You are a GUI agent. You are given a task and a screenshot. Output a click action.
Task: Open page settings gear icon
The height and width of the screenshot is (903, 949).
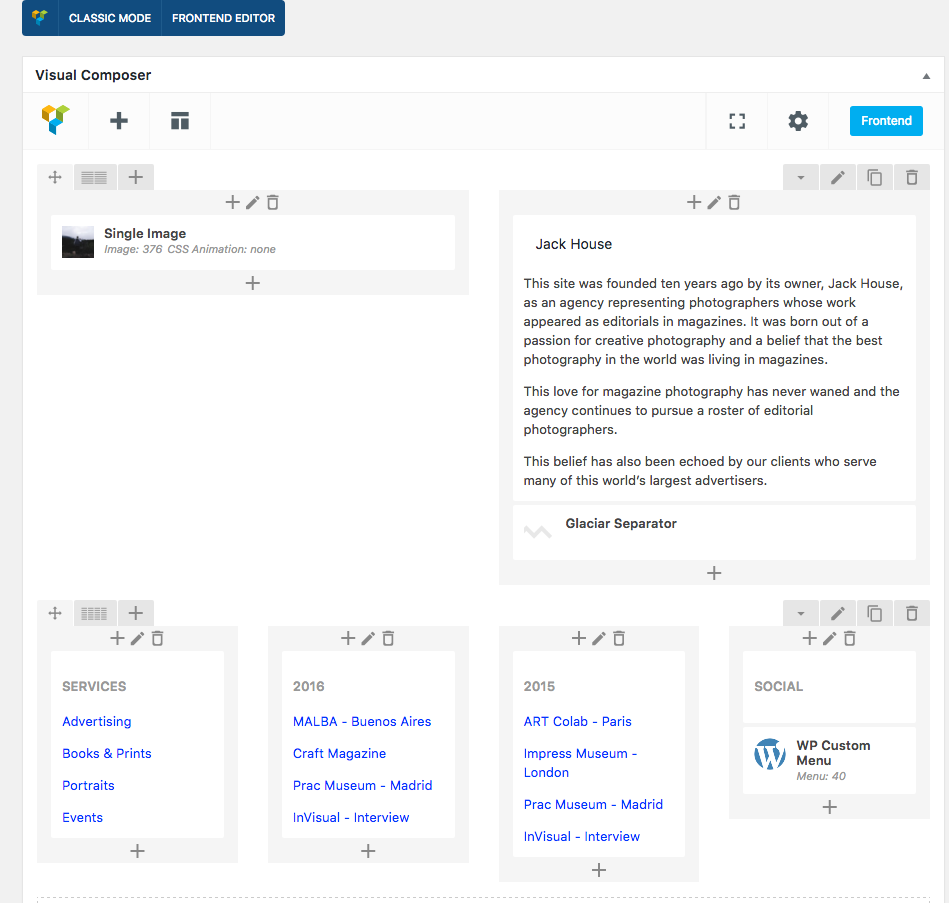click(x=798, y=121)
